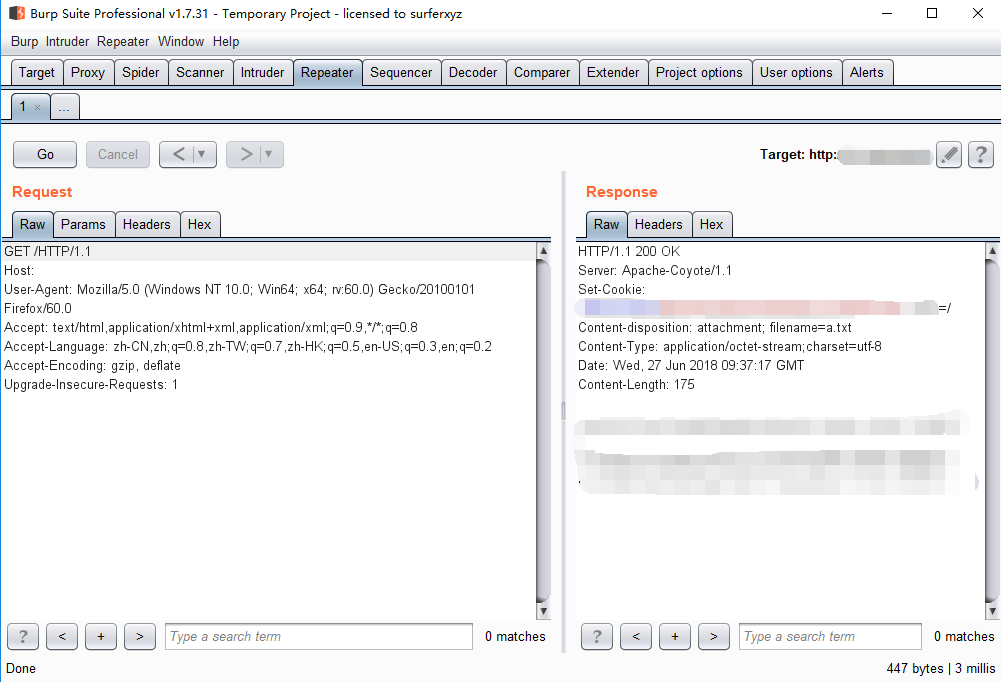Switch to the Target tab
The width and height of the screenshot is (1001, 682).
click(x=37, y=73)
